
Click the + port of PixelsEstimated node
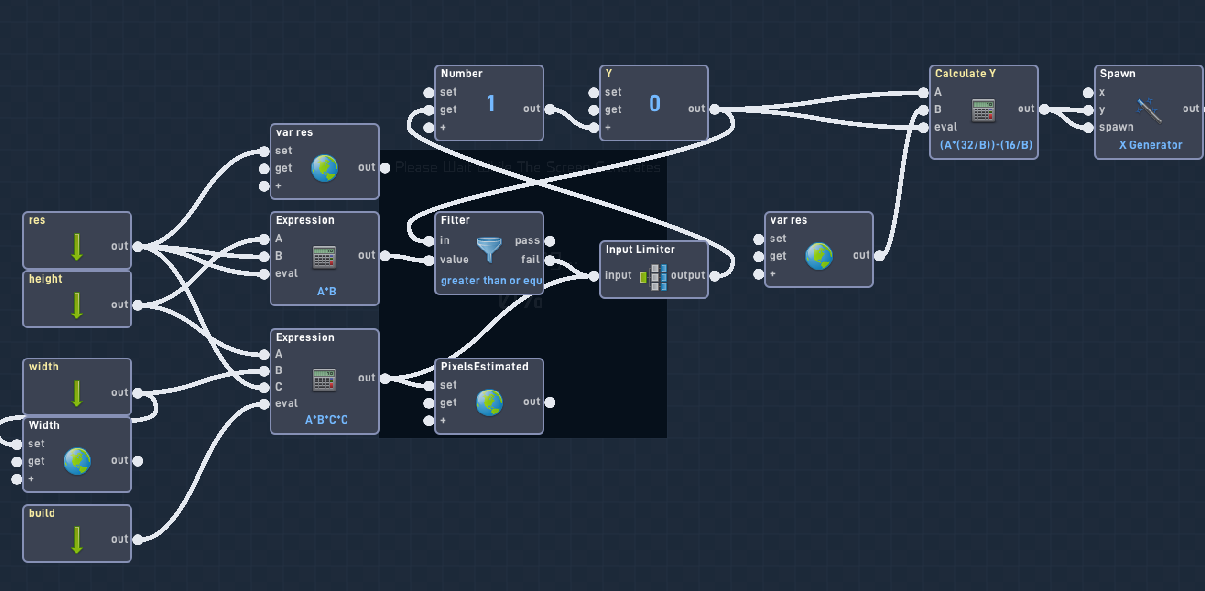click(x=430, y=421)
